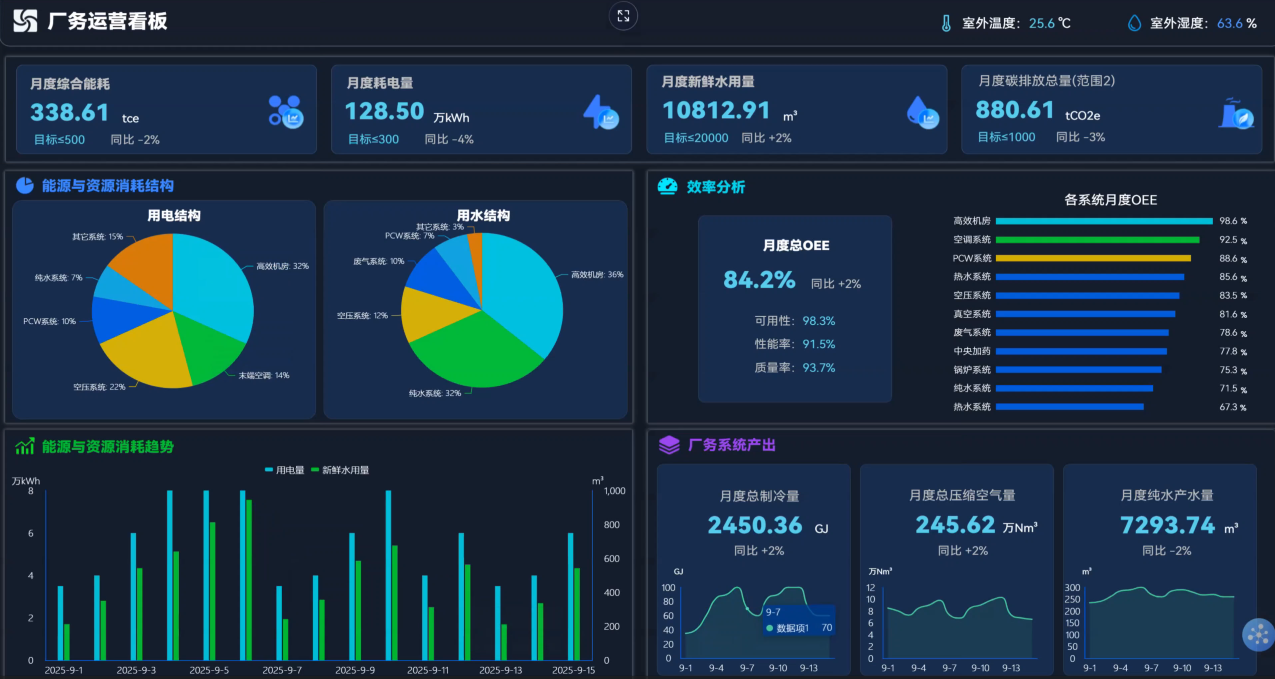This screenshot has width=1275, height=679.
Task: Click the 能源与资源消耗结构 section heading
Action: pyautogui.click(x=108, y=185)
